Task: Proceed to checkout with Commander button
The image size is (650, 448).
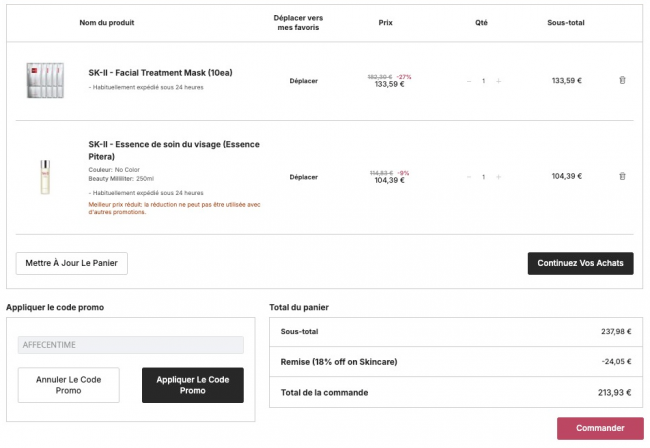Action: point(600,428)
